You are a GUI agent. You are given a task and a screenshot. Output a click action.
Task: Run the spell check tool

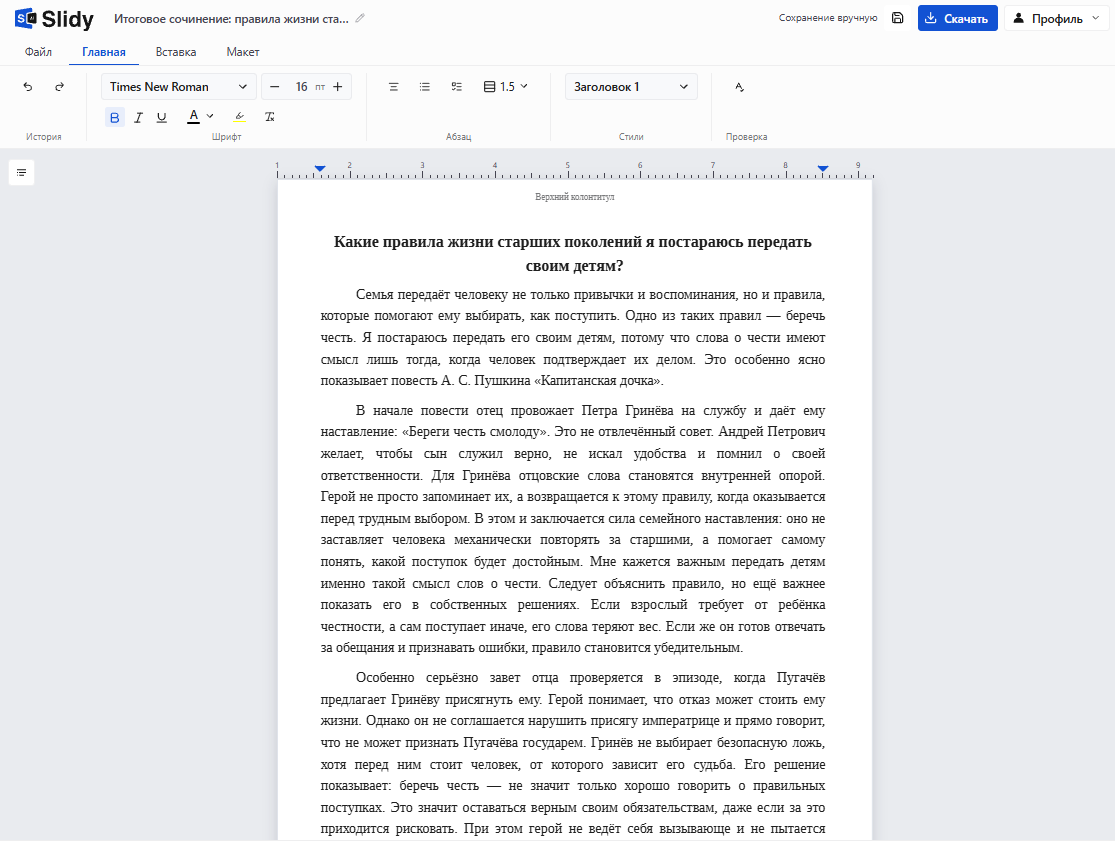pos(740,87)
